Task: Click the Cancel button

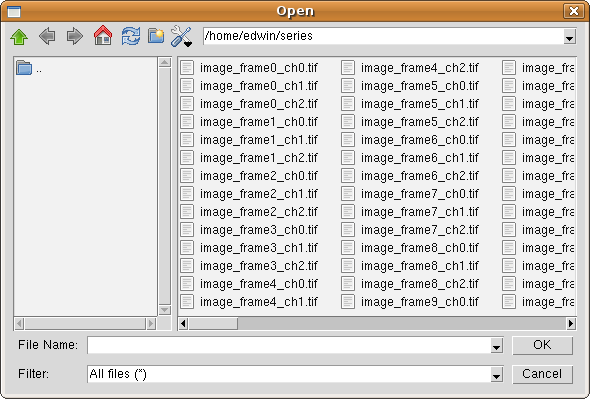Action: (542, 374)
